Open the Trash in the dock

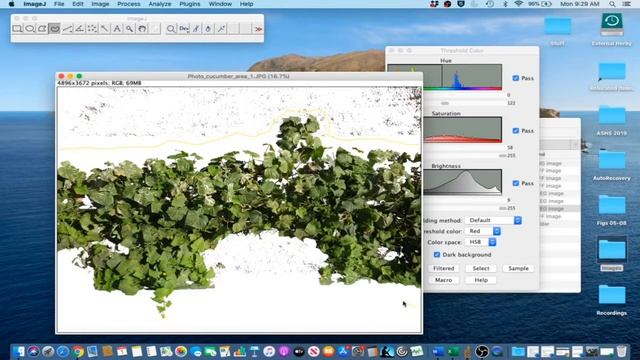[x=621, y=351]
